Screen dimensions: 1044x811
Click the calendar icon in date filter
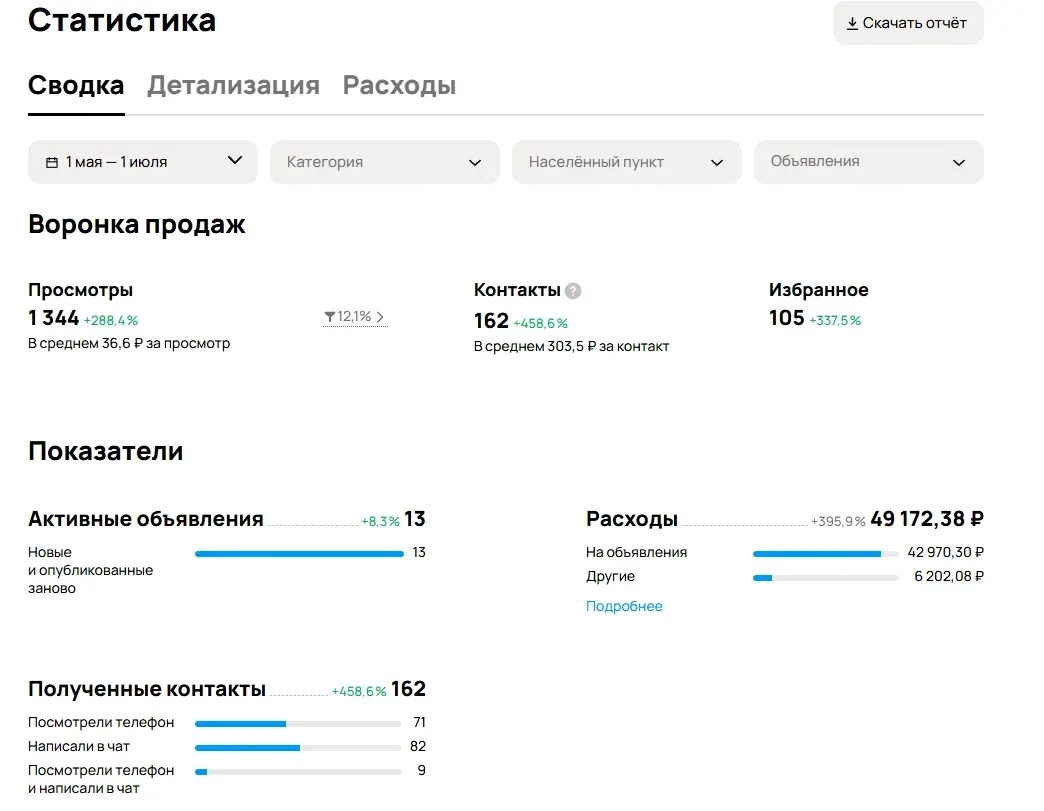click(x=52, y=162)
